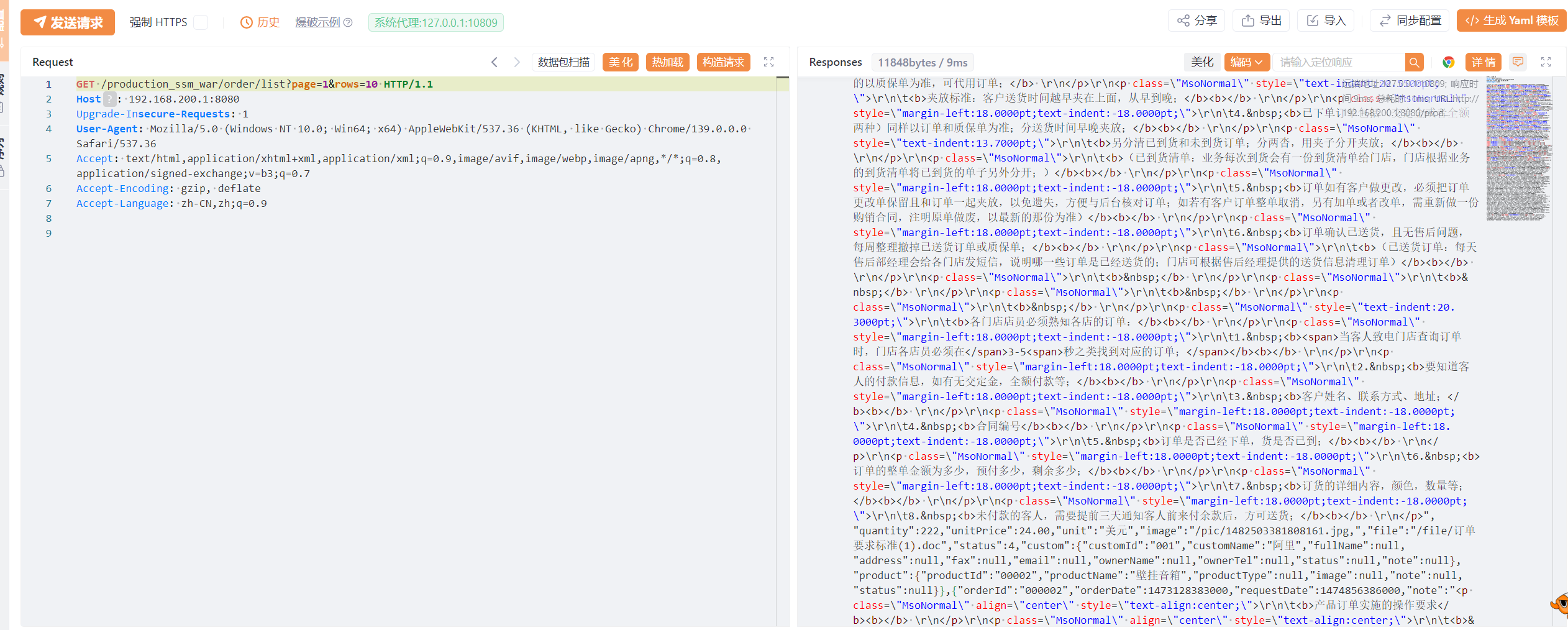The width and height of the screenshot is (1568, 630).
Task: Click the orange search magnifier icon
Action: point(1414,62)
